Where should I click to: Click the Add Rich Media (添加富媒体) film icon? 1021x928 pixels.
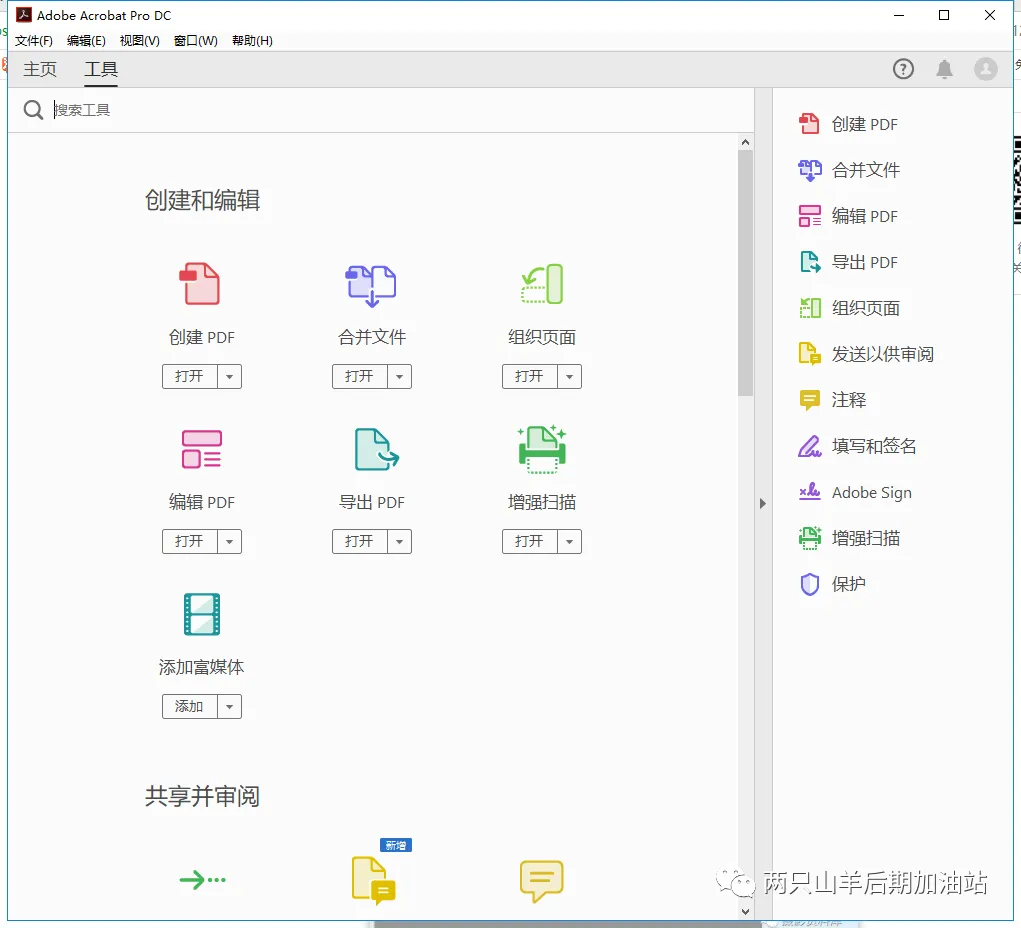point(202,614)
